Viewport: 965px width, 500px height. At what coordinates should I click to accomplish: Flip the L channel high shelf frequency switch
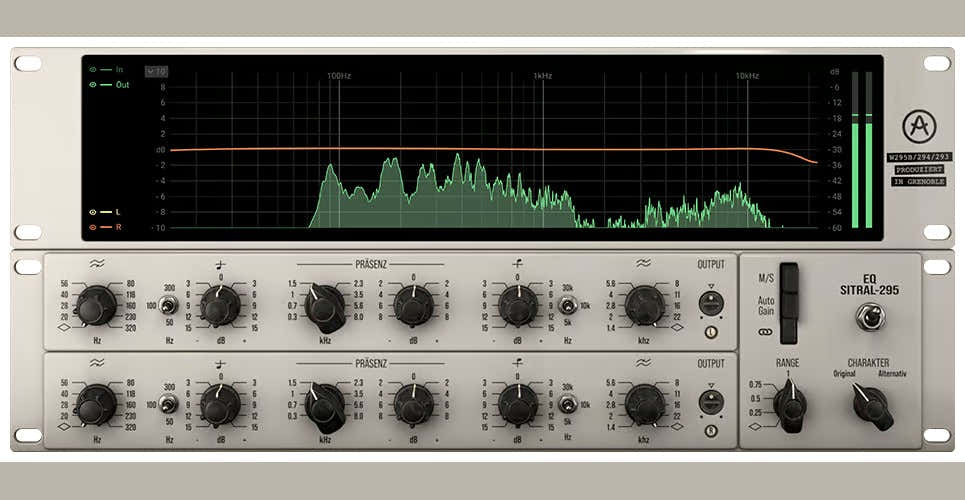click(568, 305)
